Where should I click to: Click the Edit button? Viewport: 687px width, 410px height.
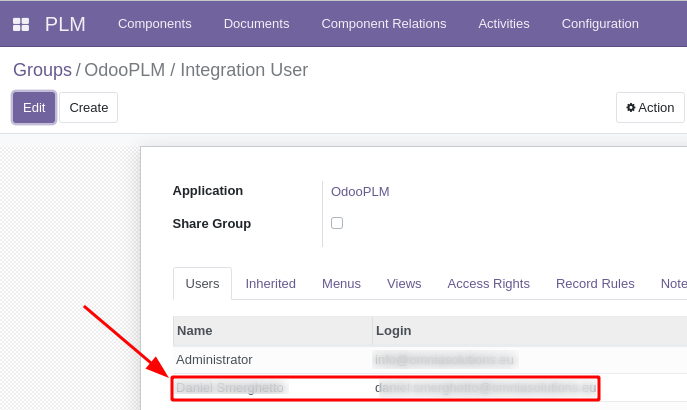point(34,107)
